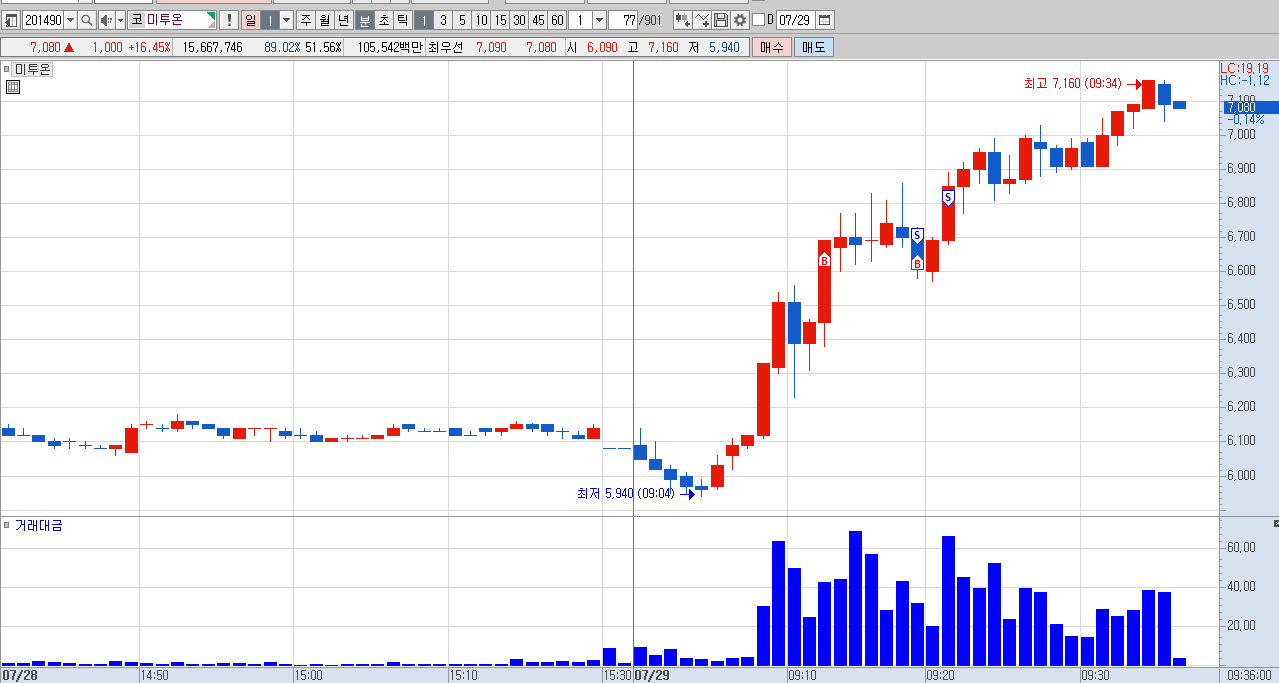Click the add line indicator icon
The height and width of the screenshot is (683, 1279).
[702, 20]
